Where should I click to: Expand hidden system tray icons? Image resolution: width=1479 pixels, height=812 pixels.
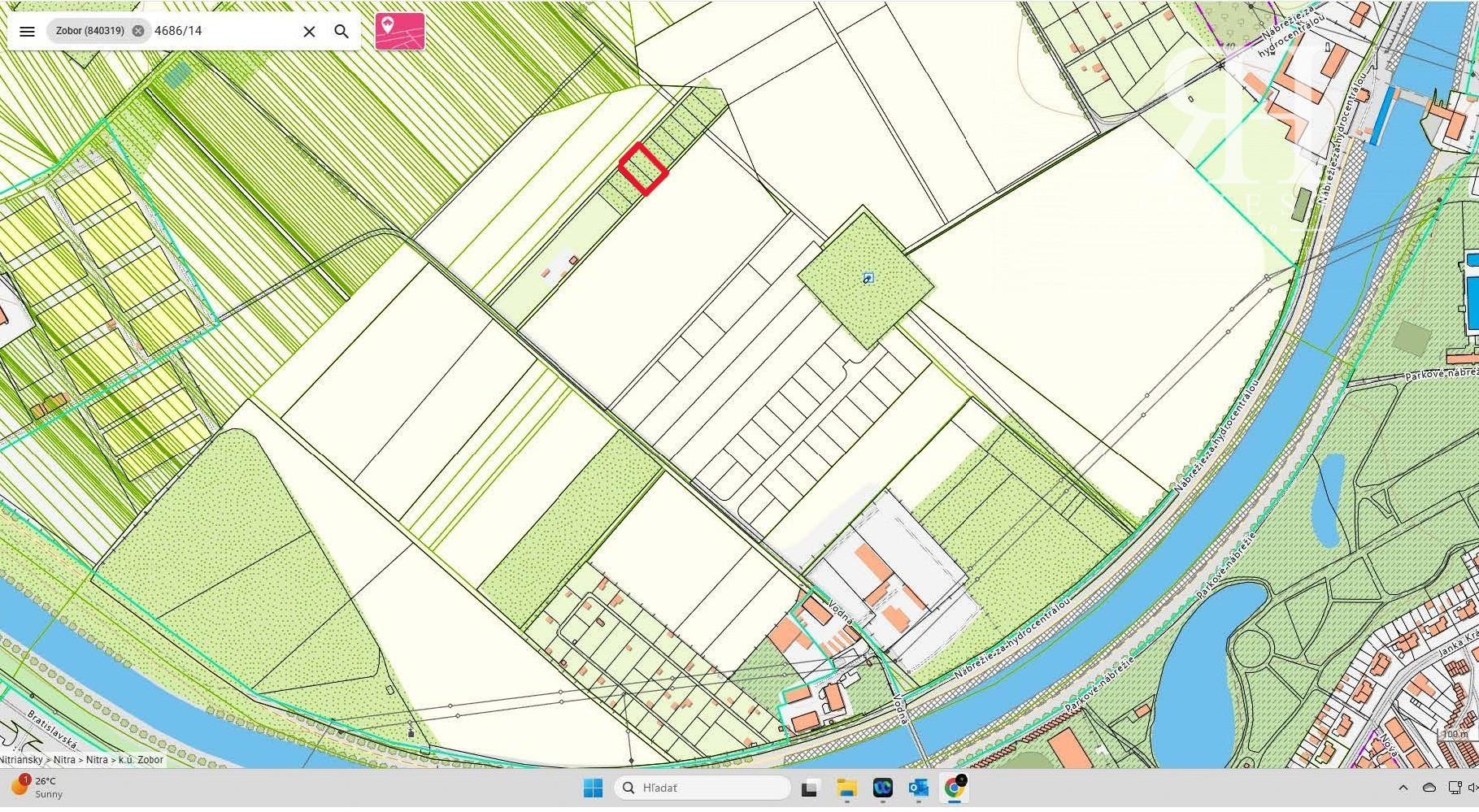pos(1403,788)
